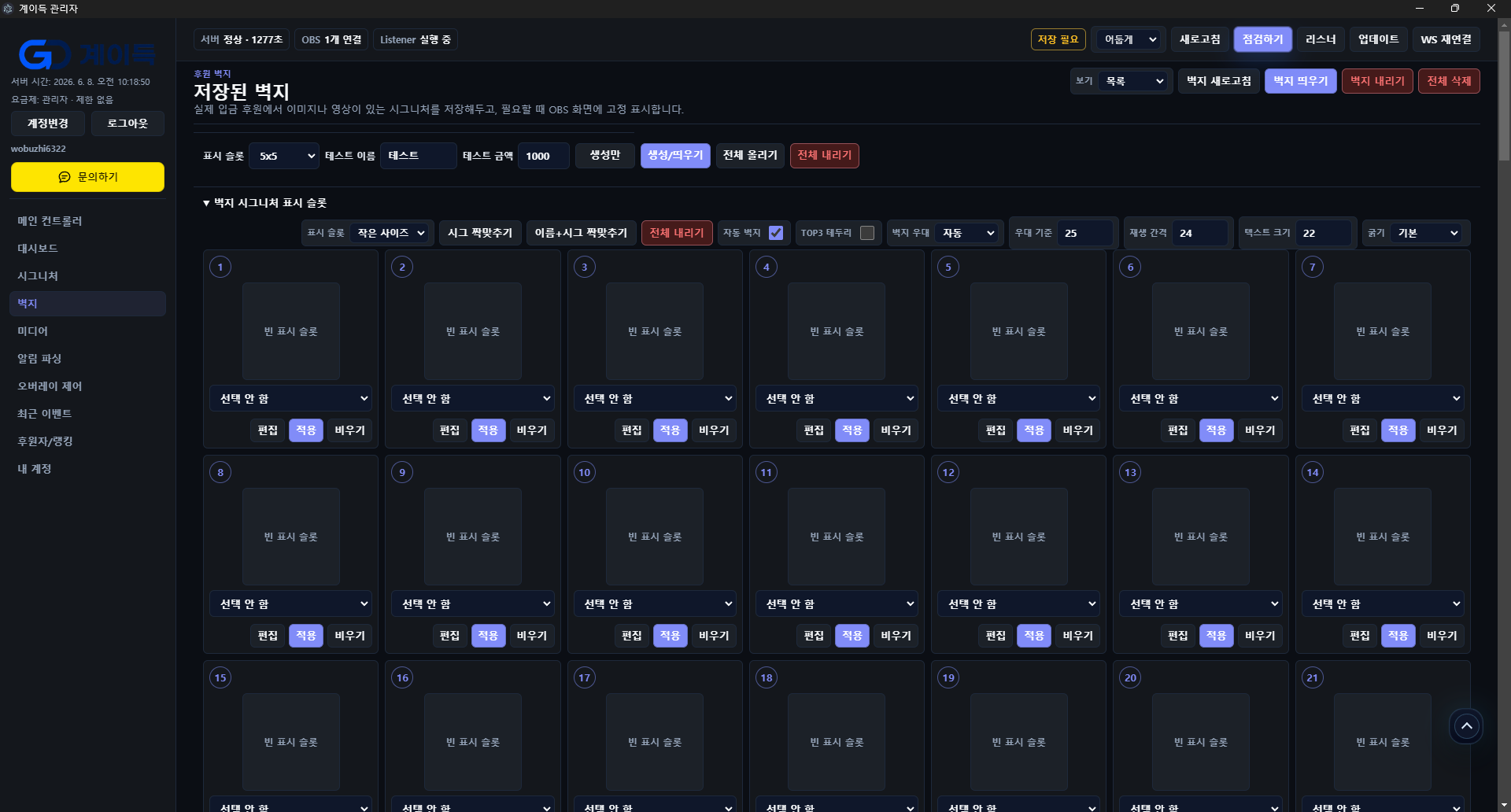1511x812 pixels.
Task: Click the 우대 기준 input field
Action: (x=1084, y=233)
